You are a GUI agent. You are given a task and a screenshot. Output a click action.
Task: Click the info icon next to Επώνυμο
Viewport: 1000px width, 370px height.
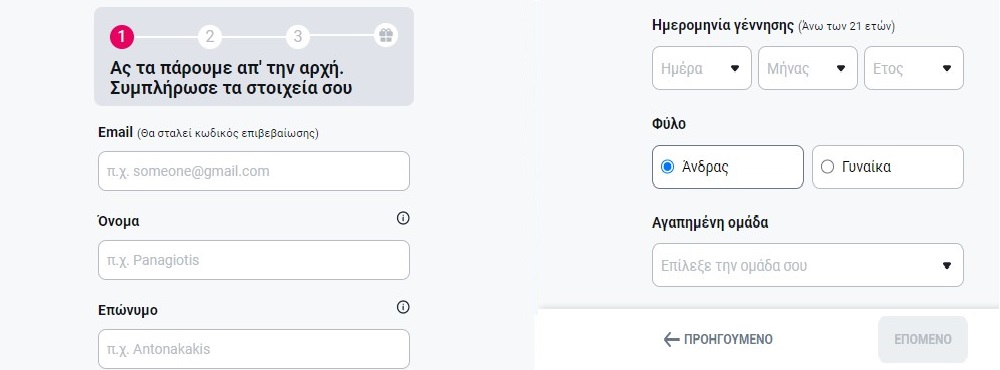pyautogui.click(x=402, y=307)
